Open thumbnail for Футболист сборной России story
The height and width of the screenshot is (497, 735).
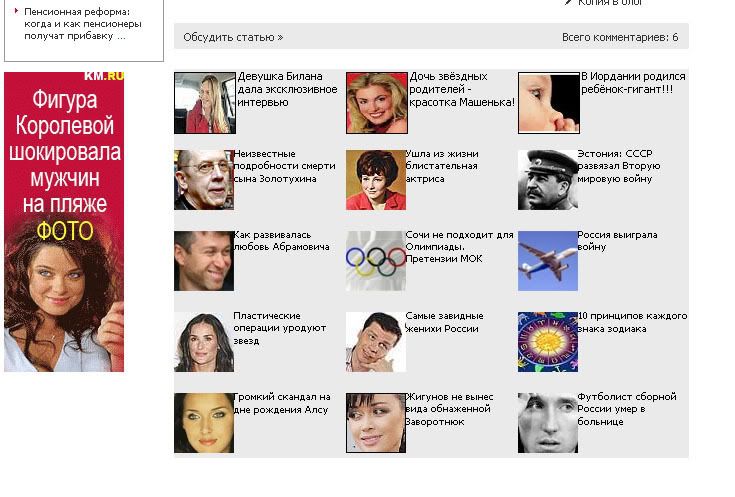pyautogui.click(x=548, y=423)
